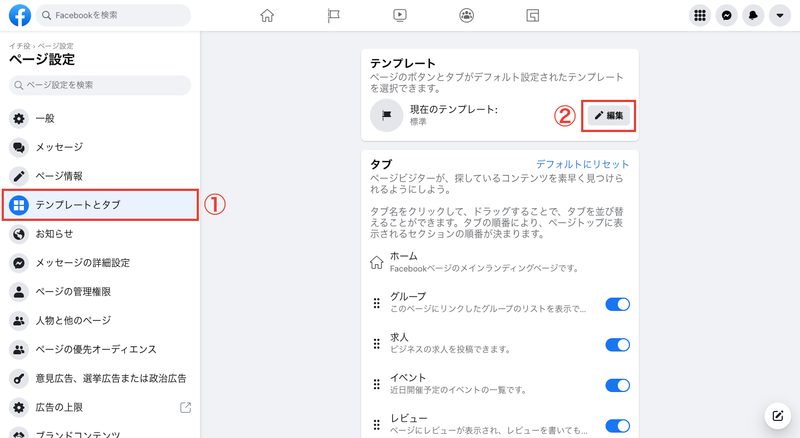Image resolution: width=800 pixels, height=438 pixels.
Task: Open the Groups icon in top bar
Action: point(466,15)
